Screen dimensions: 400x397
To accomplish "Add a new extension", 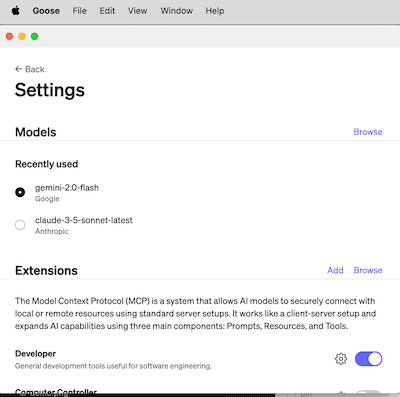I will pos(335,270).
